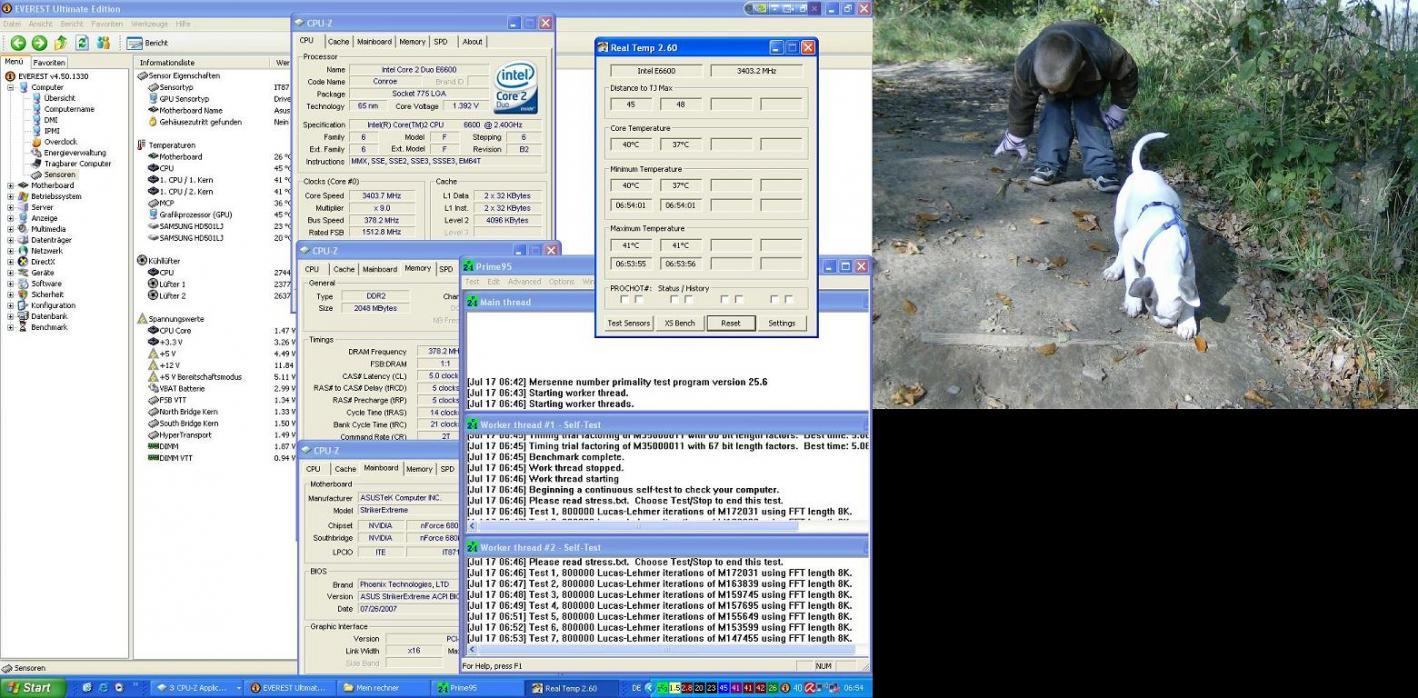Expand the Motherboard tree node
Image resolution: width=1418 pixels, height=698 pixels.
10,185
